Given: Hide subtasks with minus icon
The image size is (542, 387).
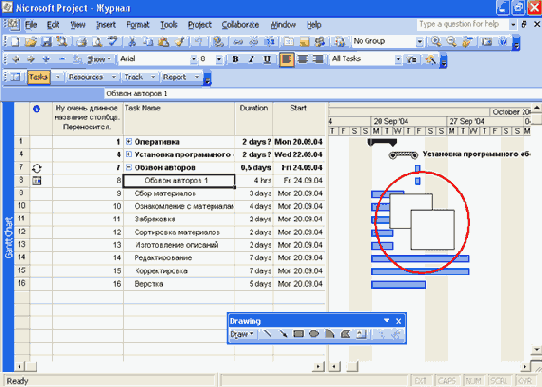Looking at the screenshot, I should tap(62, 59).
